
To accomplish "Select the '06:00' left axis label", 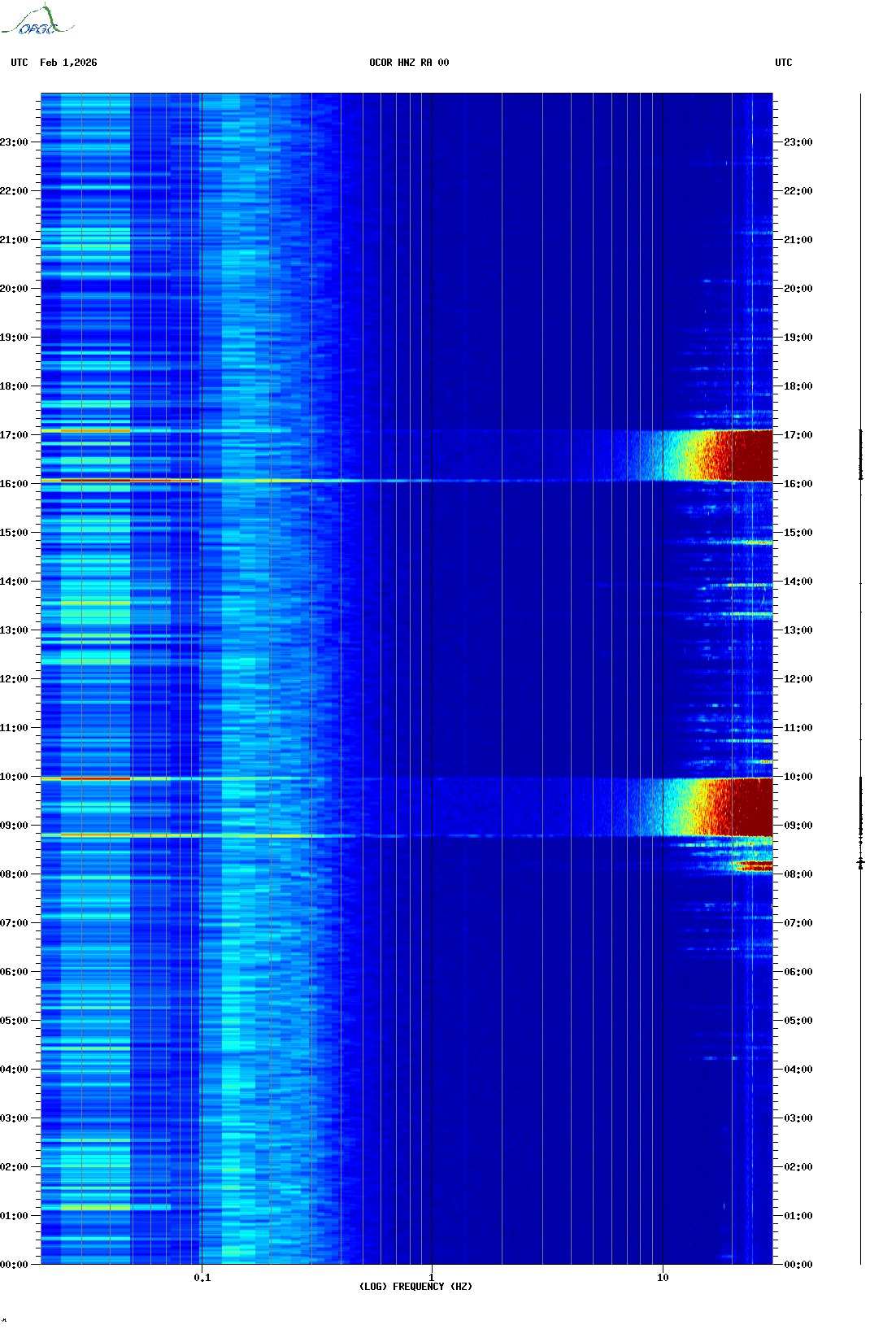I will click(14, 972).
